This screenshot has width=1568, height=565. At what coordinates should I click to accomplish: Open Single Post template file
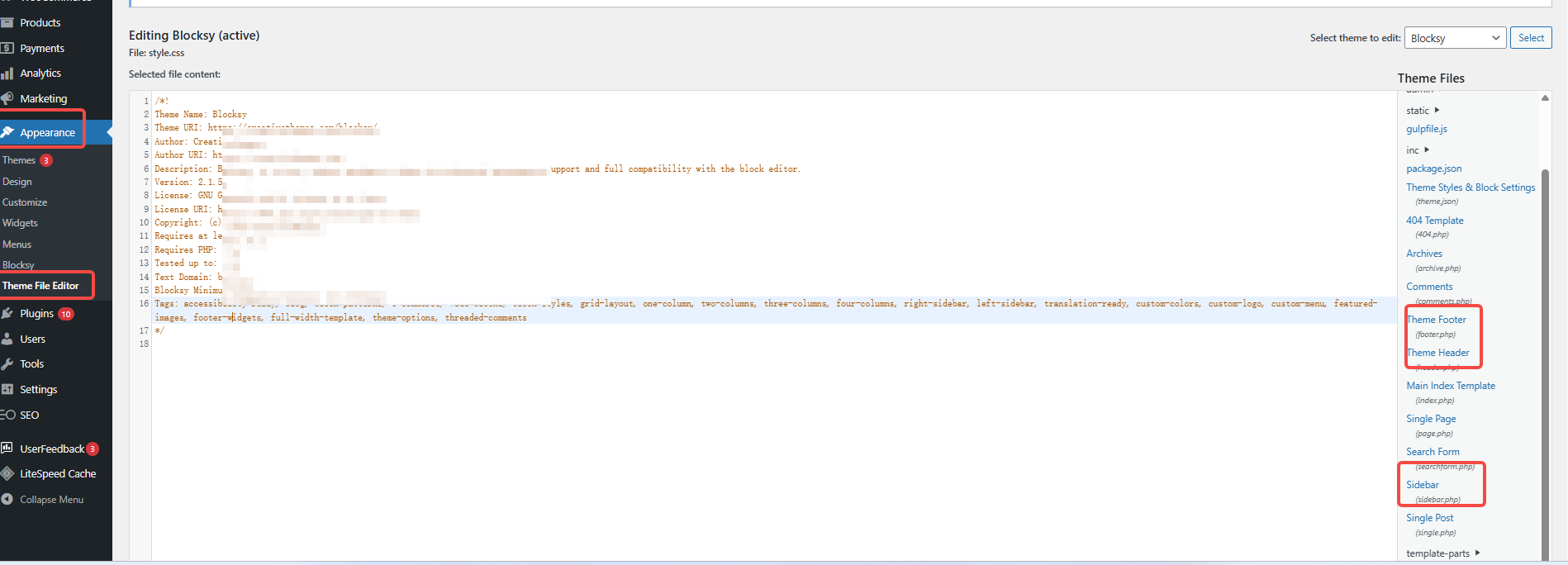(1430, 518)
